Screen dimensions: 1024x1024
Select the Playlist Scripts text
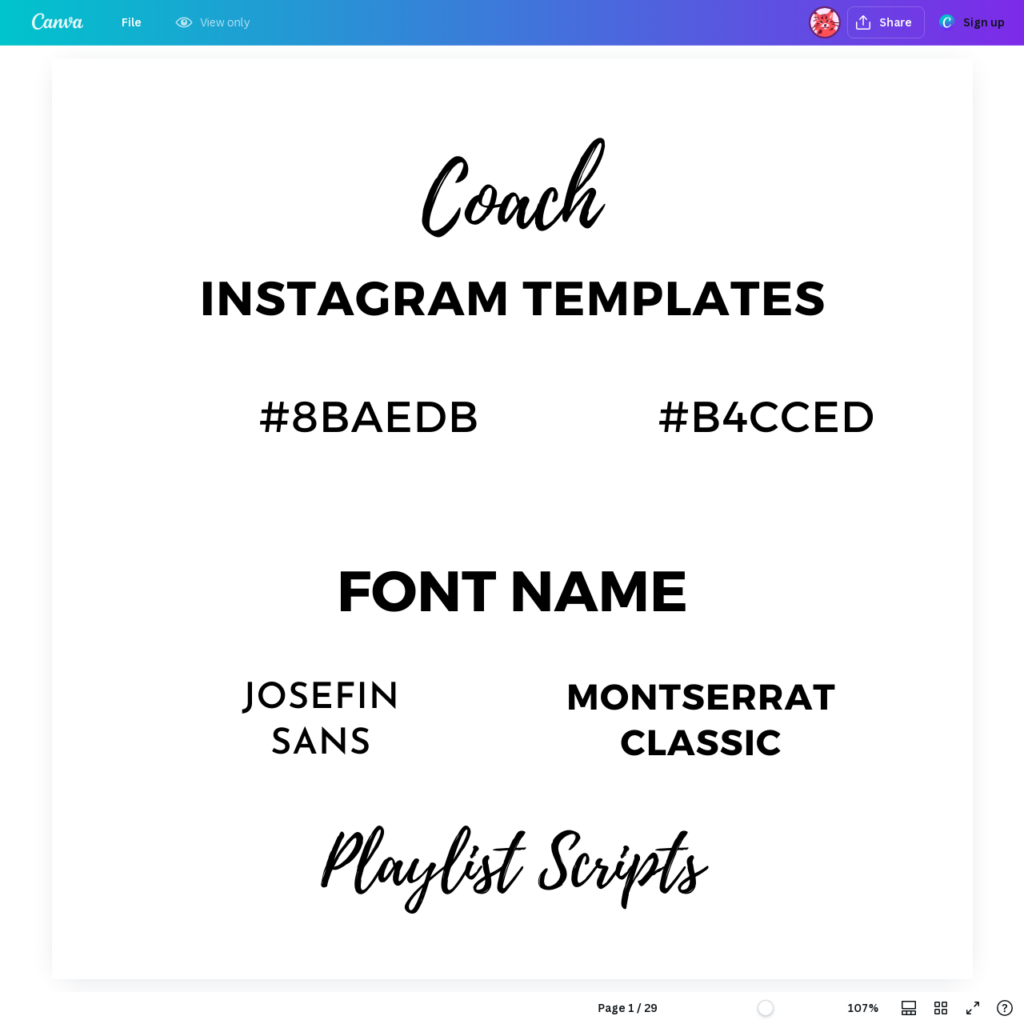click(514, 869)
